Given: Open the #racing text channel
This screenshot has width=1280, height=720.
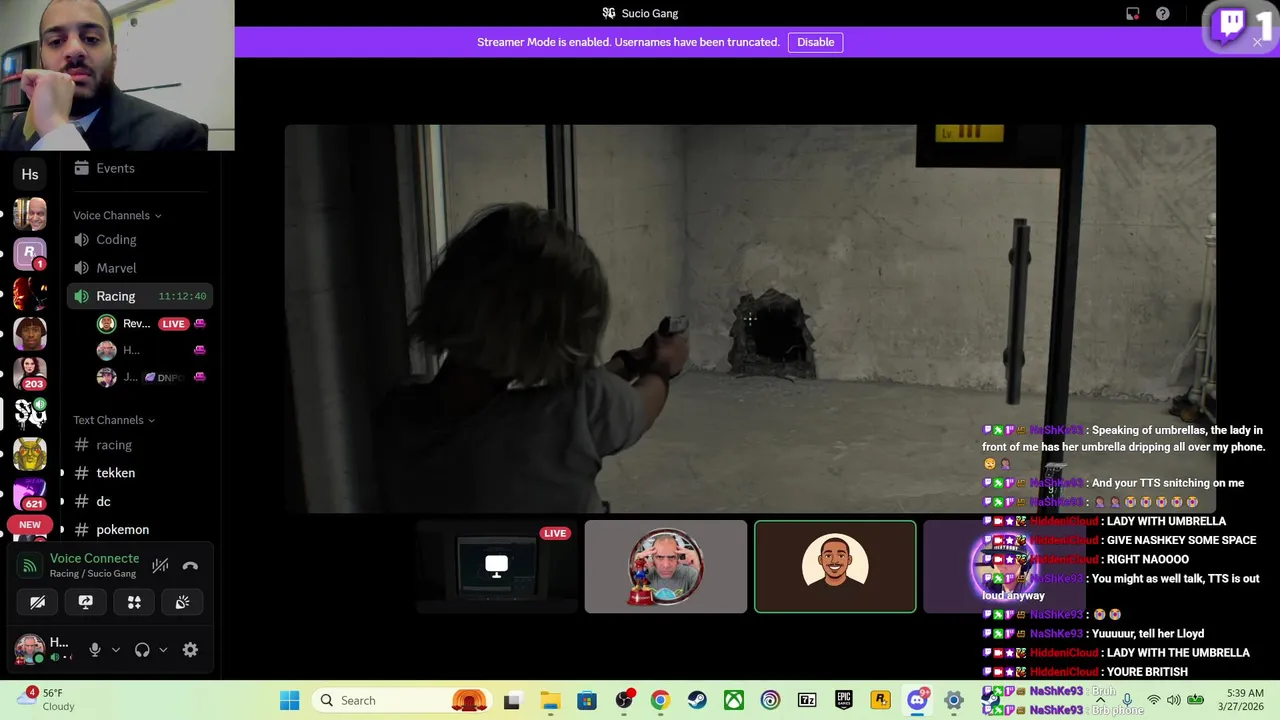Looking at the screenshot, I should click(140, 445).
